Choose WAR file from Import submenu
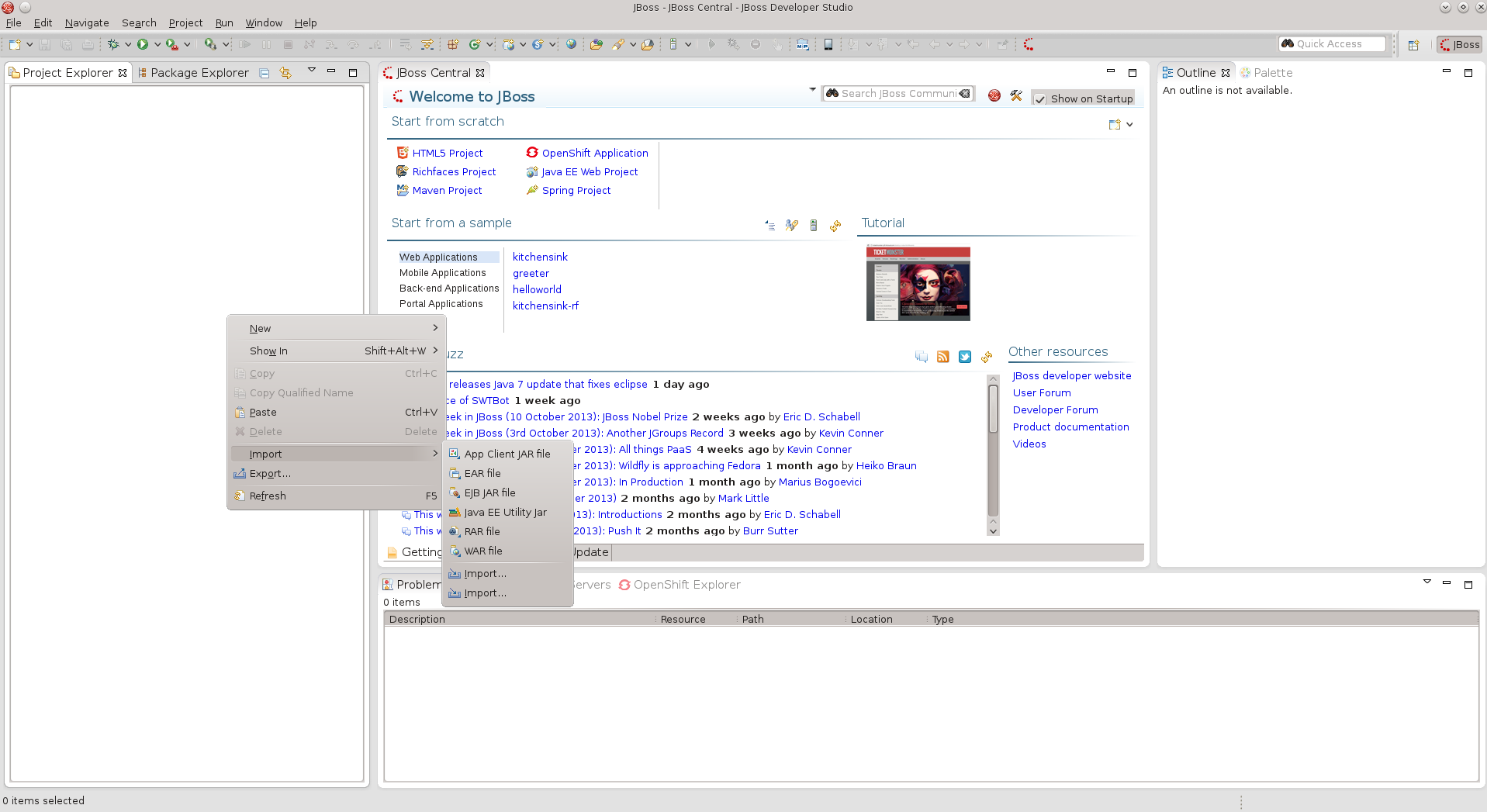 click(507, 551)
